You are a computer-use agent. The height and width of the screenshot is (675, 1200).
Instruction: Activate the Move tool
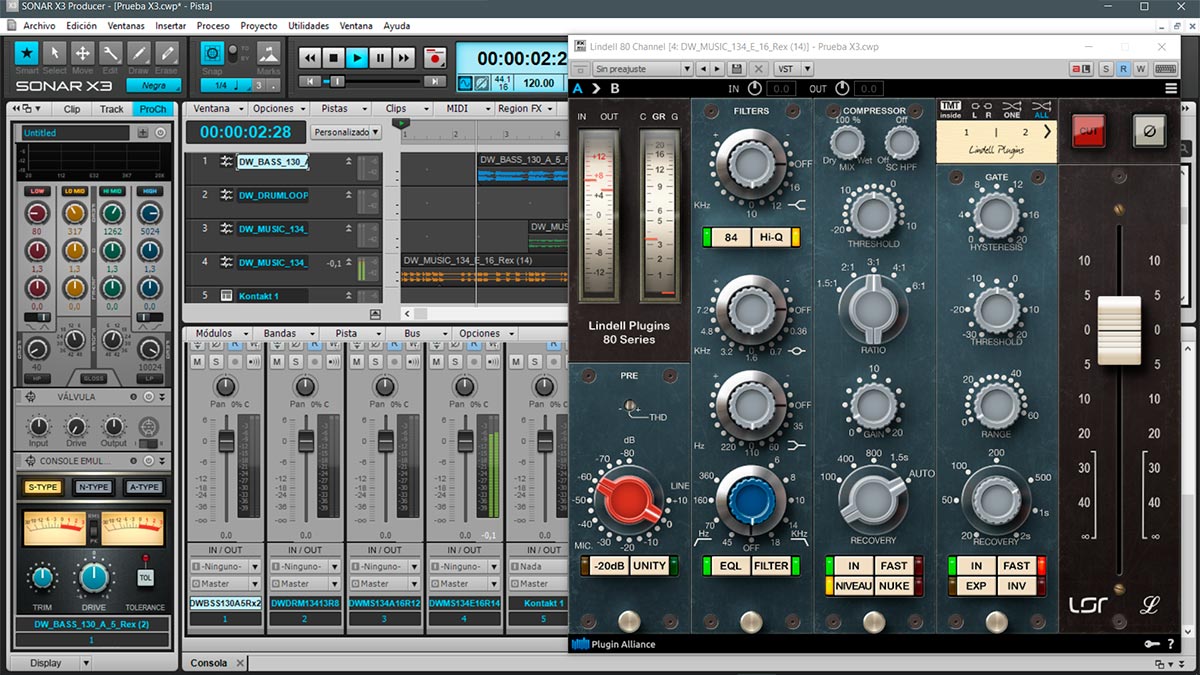83,53
